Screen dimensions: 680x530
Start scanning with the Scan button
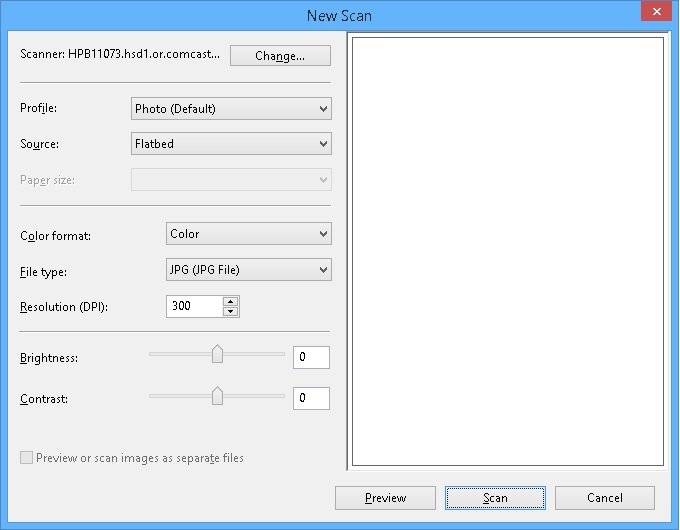pyautogui.click(x=495, y=498)
